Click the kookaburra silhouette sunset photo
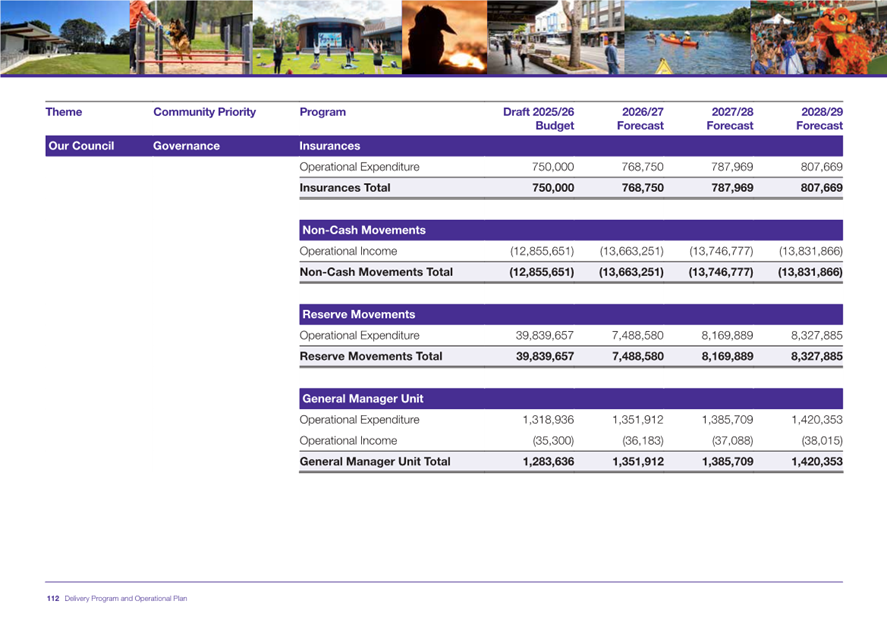The width and height of the screenshot is (887, 626). pos(443,37)
